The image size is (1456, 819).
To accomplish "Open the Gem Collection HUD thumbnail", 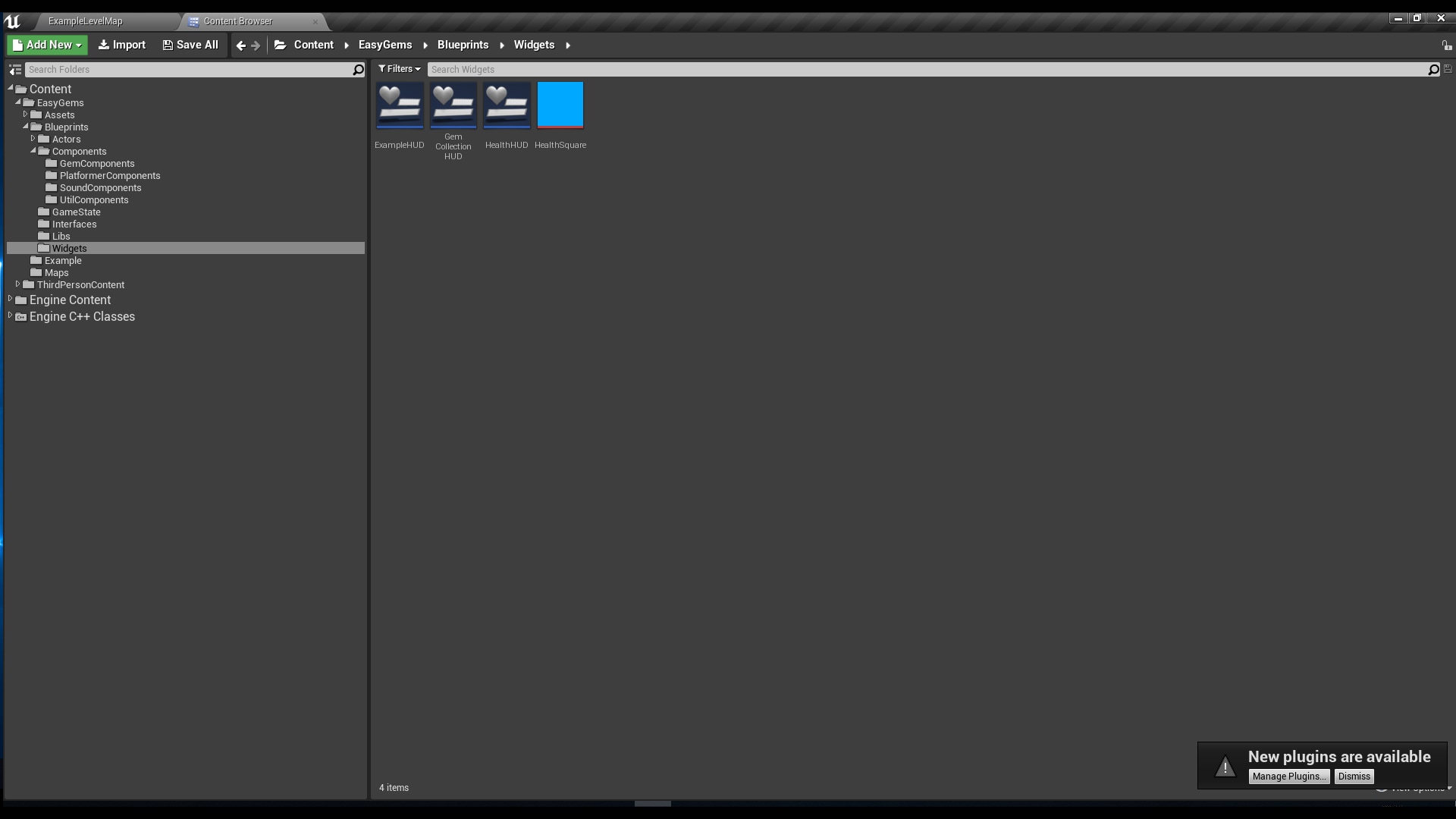I will pyautogui.click(x=453, y=105).
